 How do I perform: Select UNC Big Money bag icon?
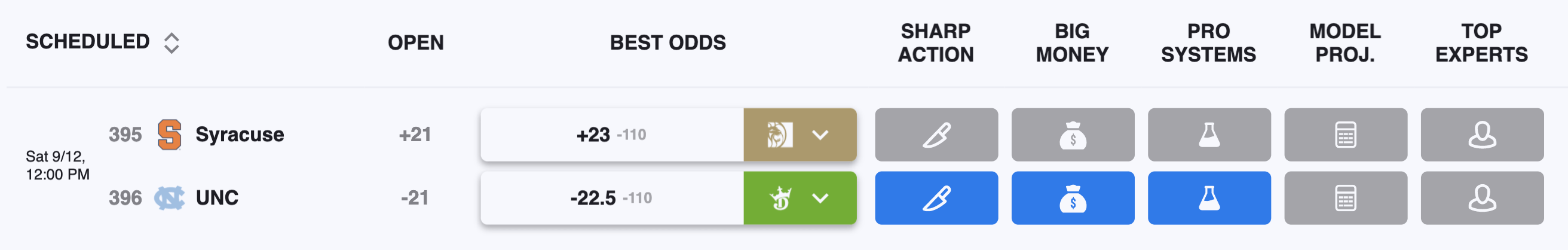[x=1073, y=198]
